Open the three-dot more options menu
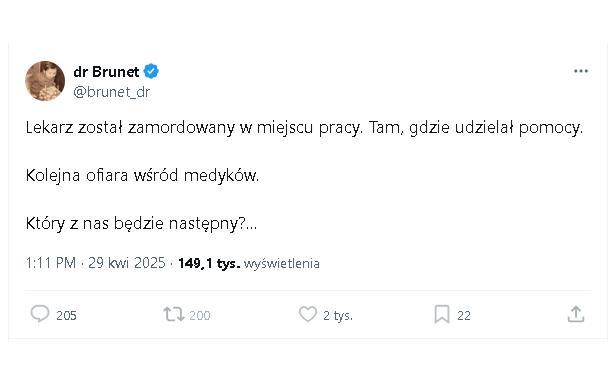Screen dimensions: 616x379 [581, 71]
